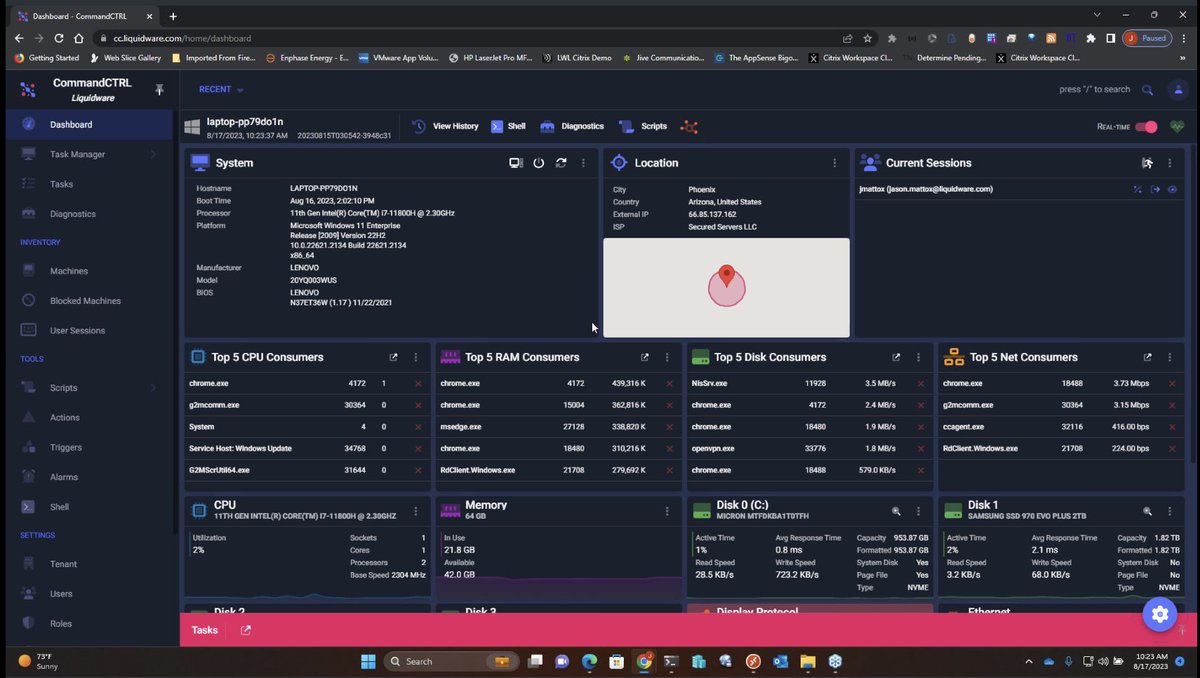Image resolution: width=1200 pixels, height=678 pixels.
Task: Click the magnifier icon in Disk 1 panel
Action: (1147, 510)
